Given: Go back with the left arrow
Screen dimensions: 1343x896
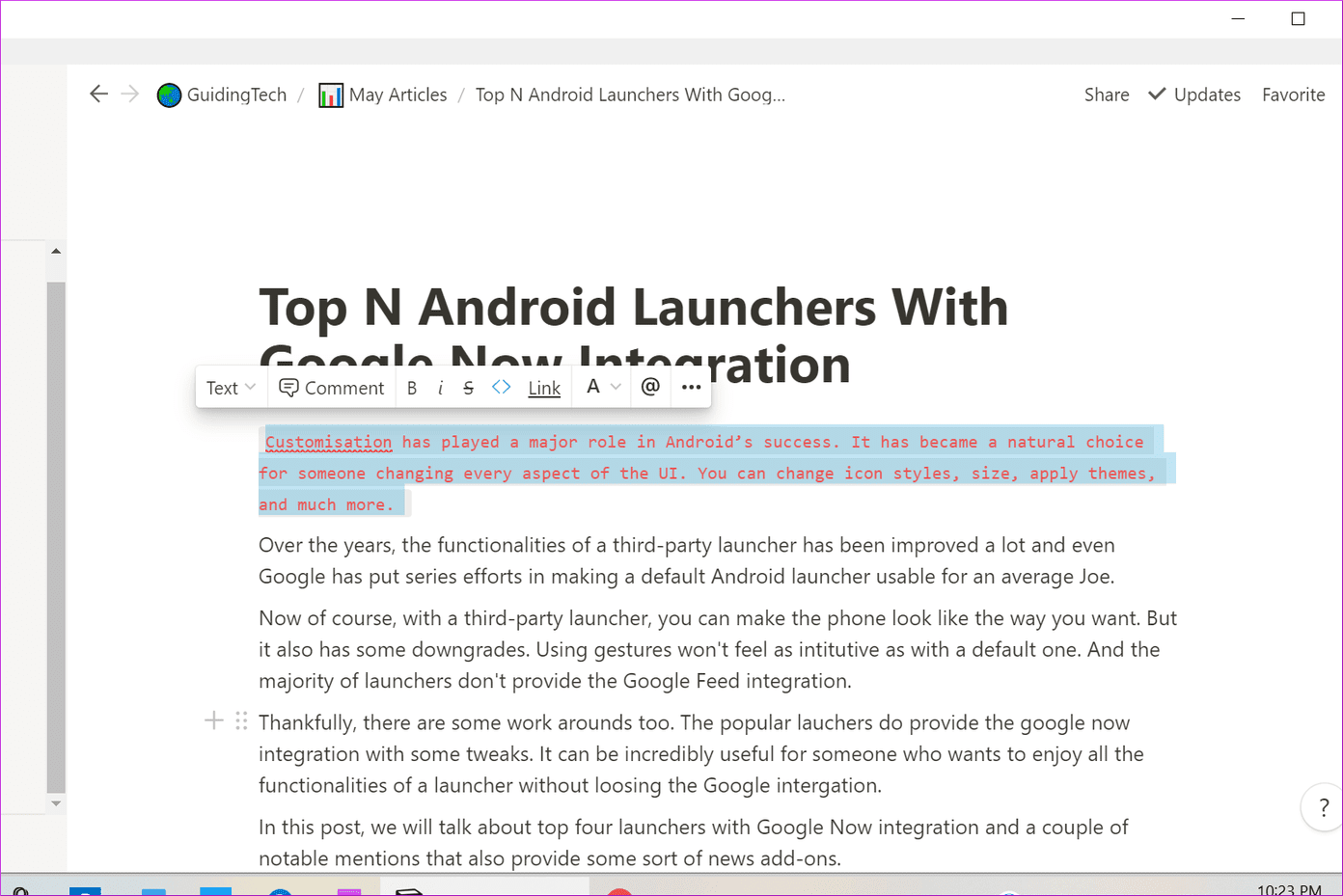Looking at the screenshot, I should pyautogui.click(x=98, y=94).
